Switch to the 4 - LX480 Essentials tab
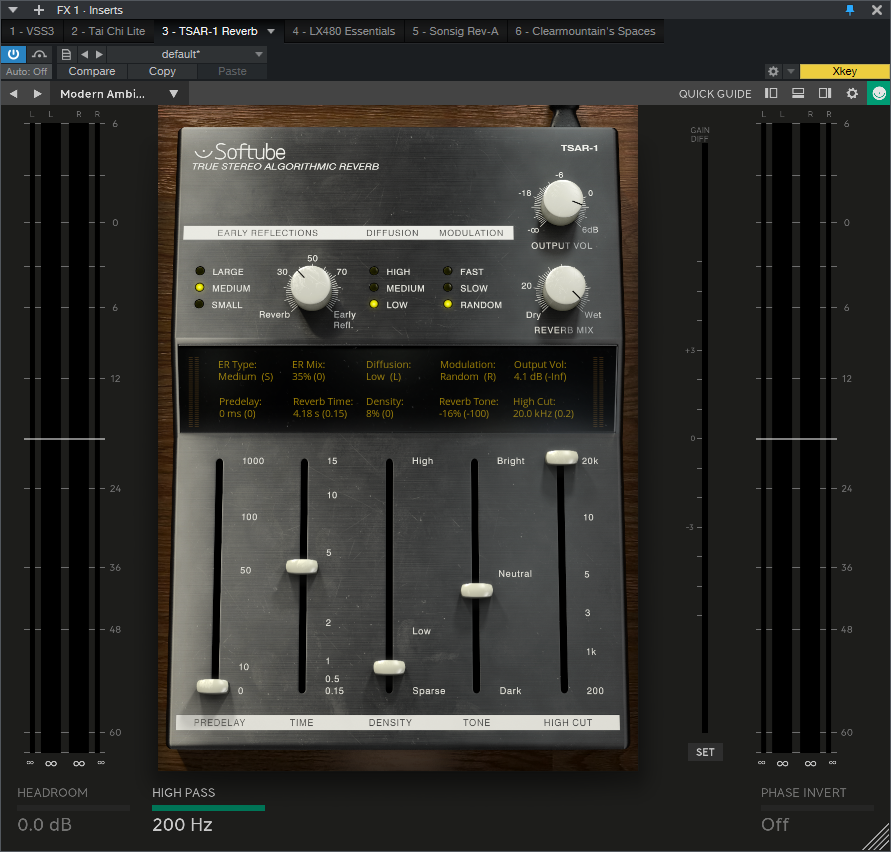Viewport: 891px width, 852px height. (344, 31)
